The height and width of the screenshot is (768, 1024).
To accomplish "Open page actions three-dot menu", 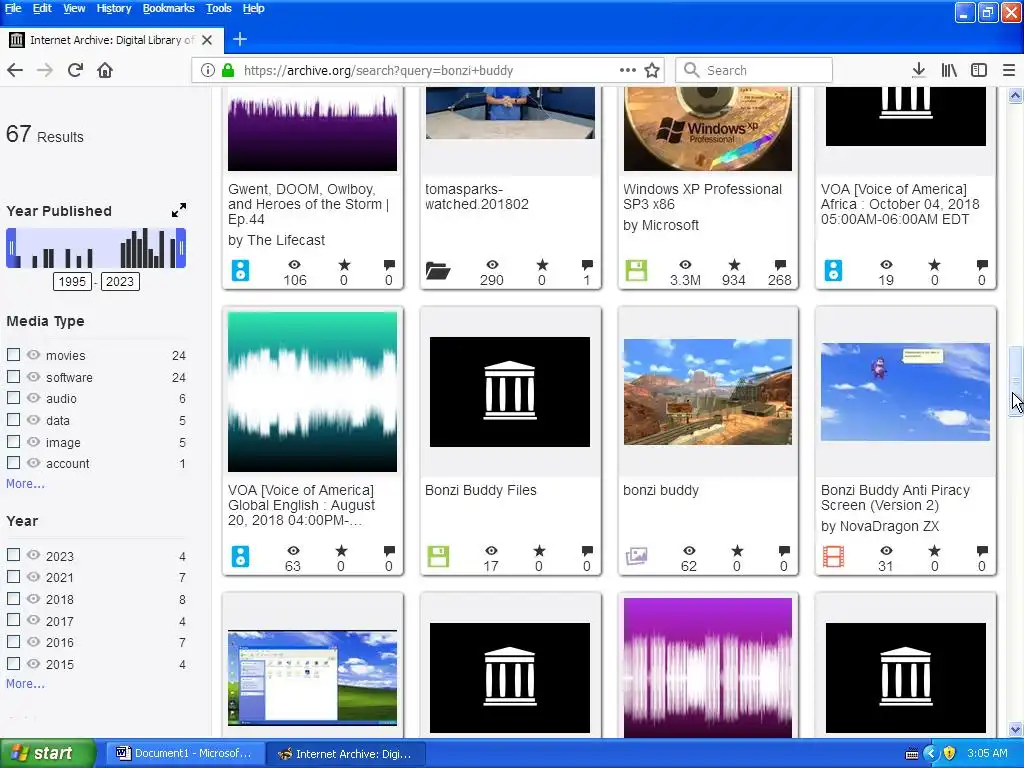I will [628, 70].
